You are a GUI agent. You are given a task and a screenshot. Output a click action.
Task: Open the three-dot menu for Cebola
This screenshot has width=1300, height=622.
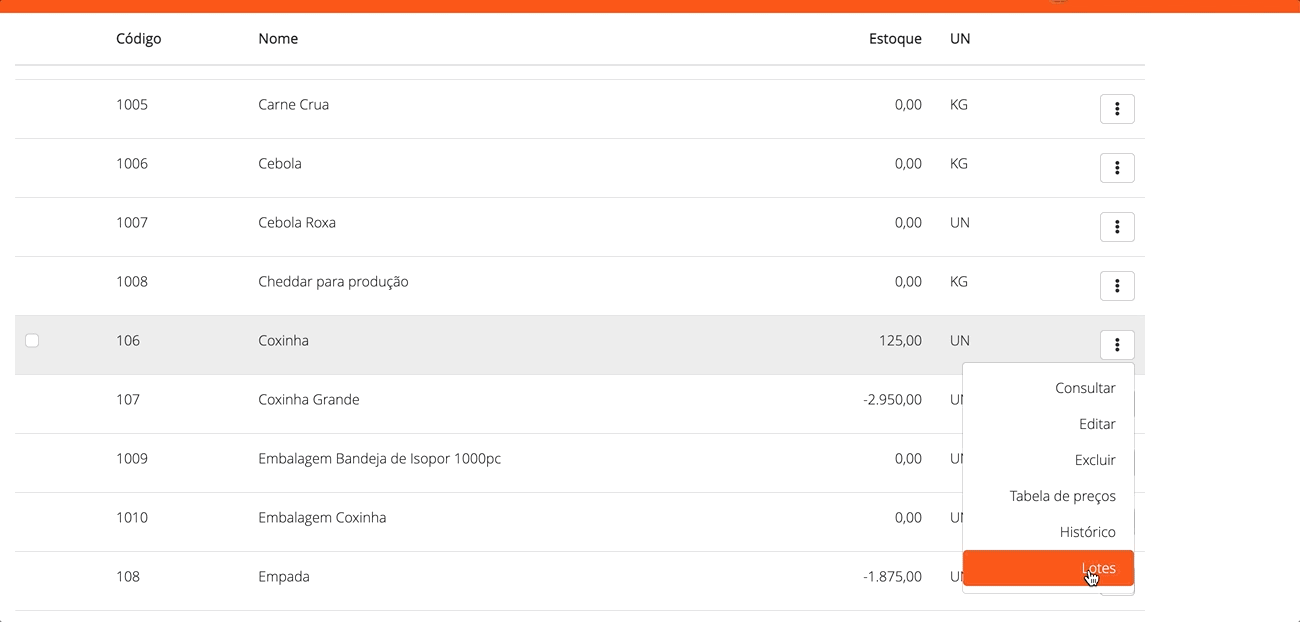pyautogui.click(x=1116, y=168)
